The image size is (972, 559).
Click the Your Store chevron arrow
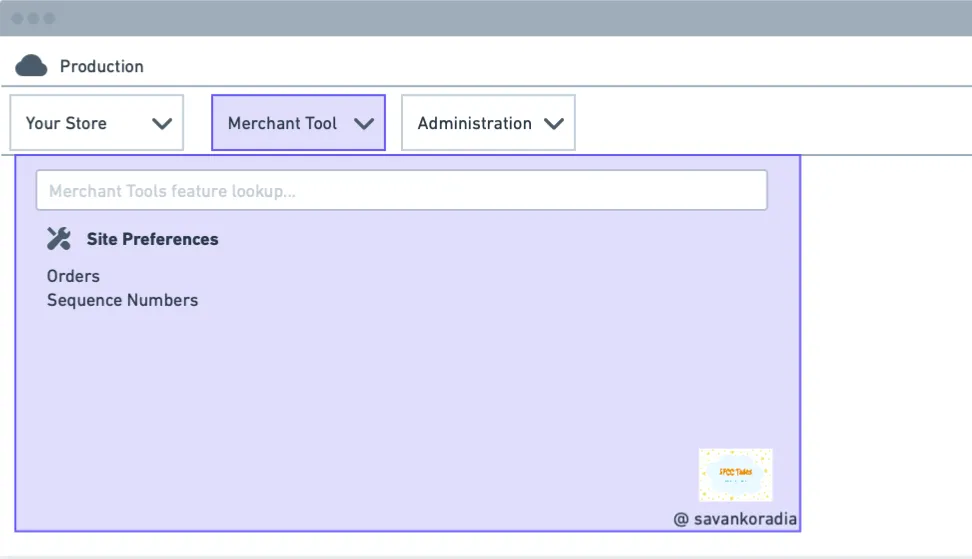[162, 123]
